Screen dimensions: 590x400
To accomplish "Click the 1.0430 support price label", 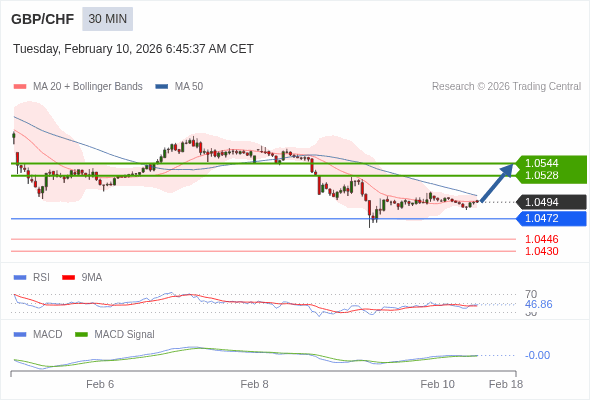I will 541,251.
